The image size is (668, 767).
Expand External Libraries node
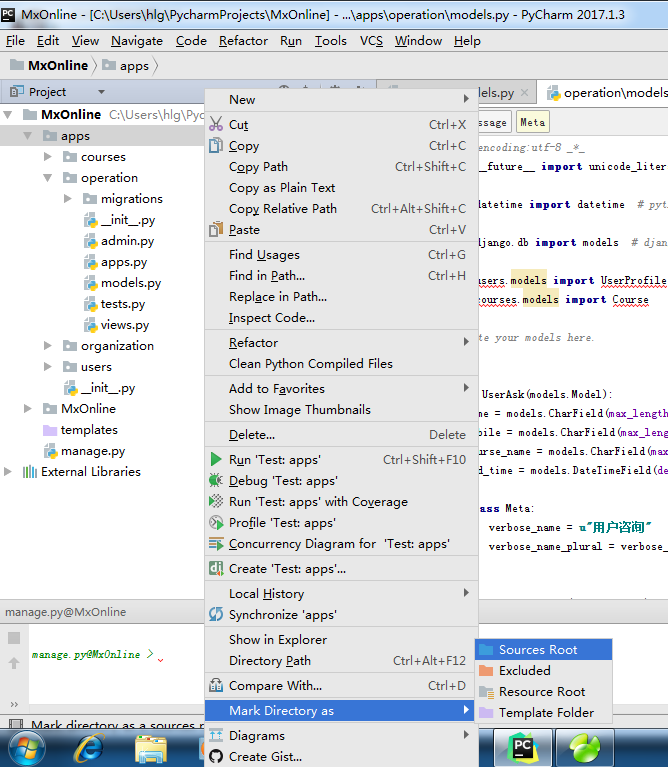click(x=8, y=472)
